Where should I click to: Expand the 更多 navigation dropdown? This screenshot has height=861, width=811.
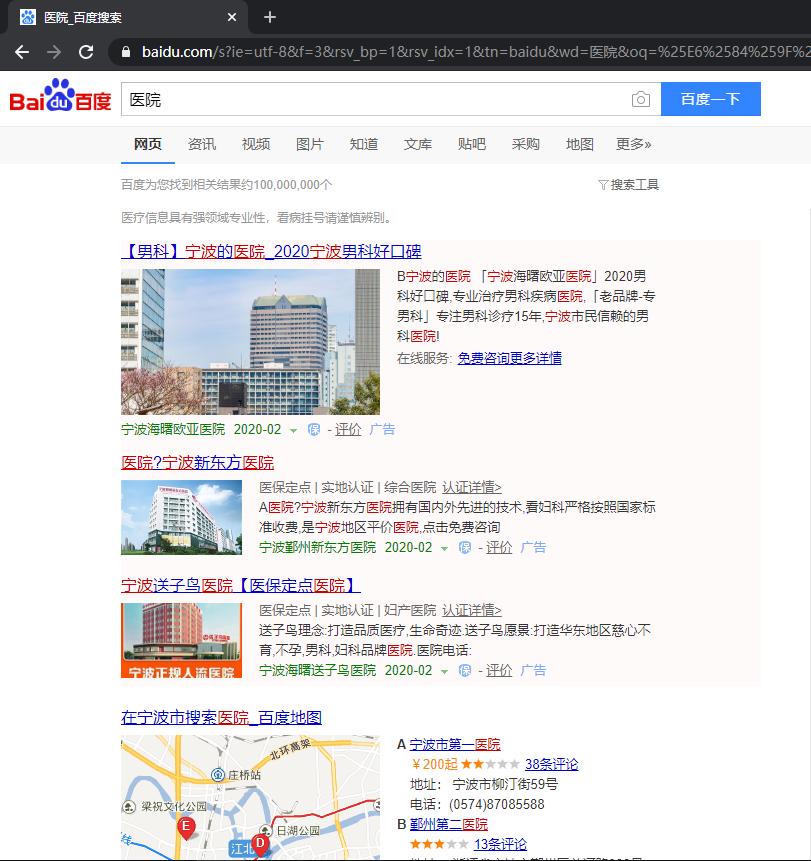(630, 144)
